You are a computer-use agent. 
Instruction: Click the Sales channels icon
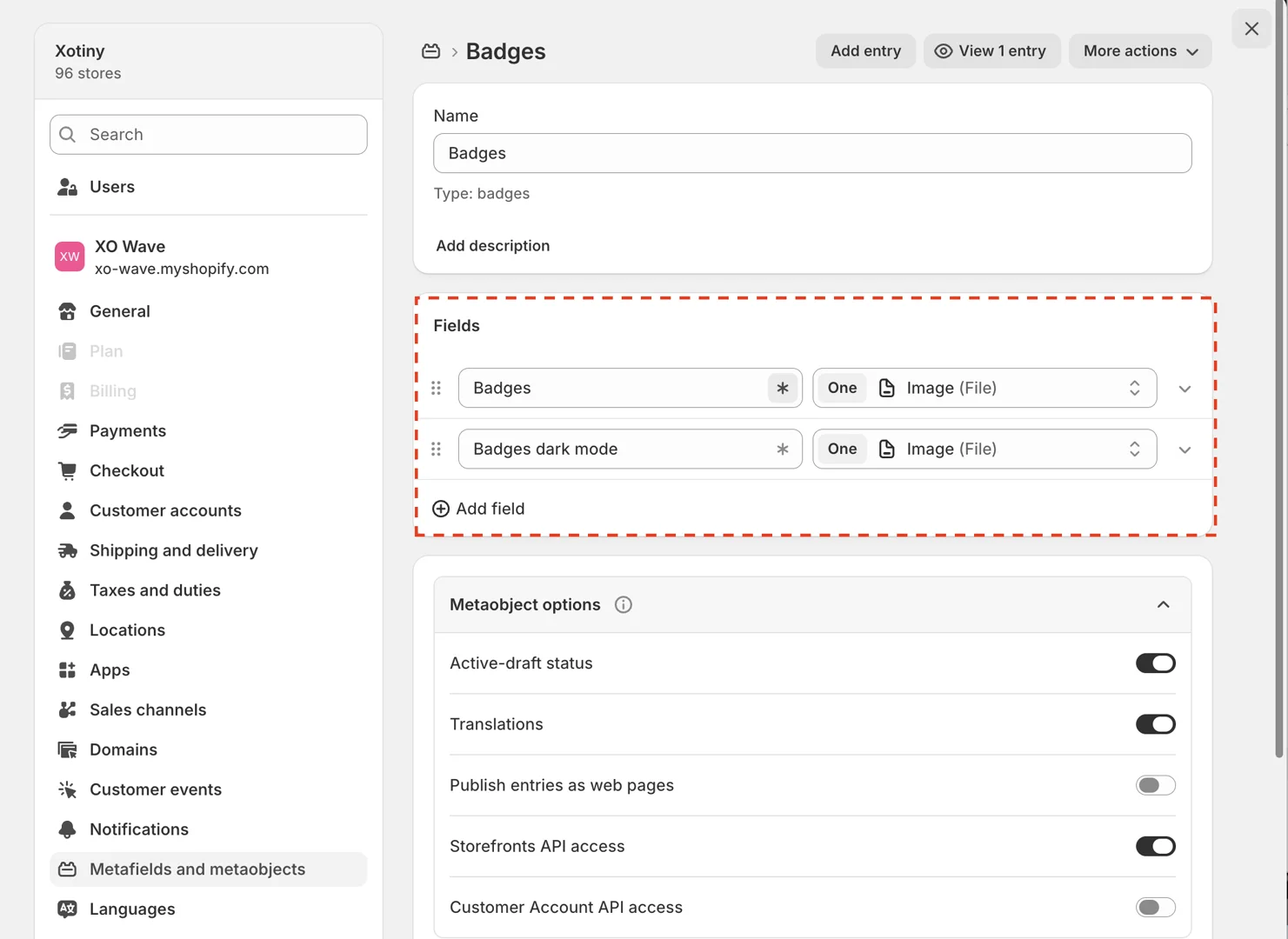click(x=68, y=710)
